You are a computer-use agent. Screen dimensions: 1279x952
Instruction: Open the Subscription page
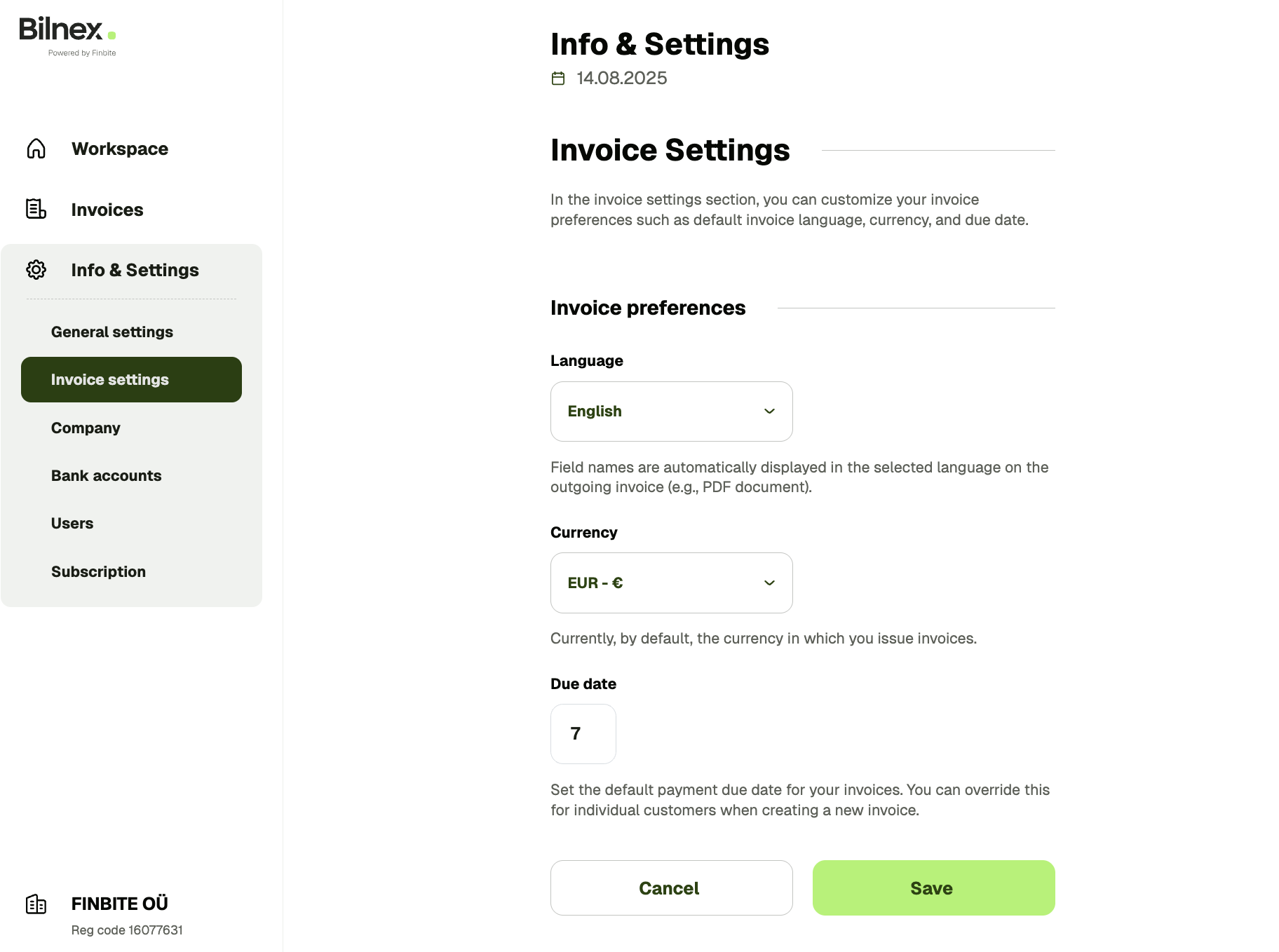click(x=98, y=571)
